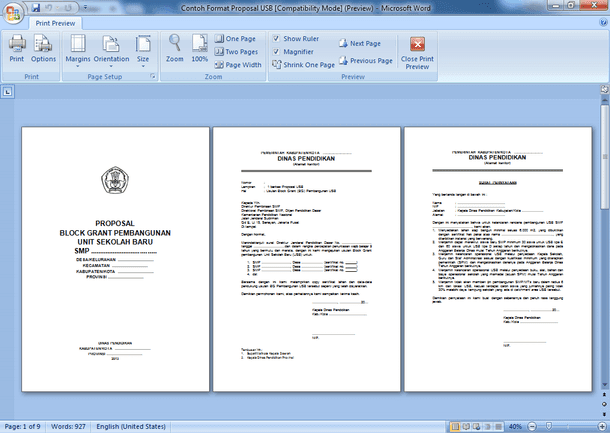Go to Previous Page
610x433 pixels.
click(366, 61)
